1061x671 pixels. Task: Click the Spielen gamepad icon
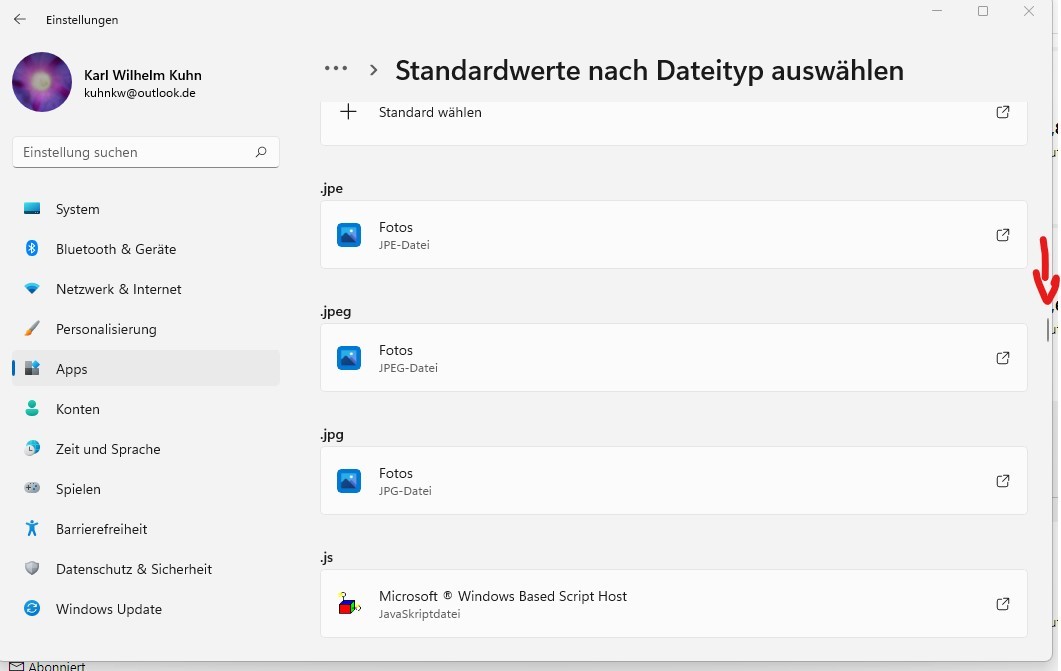pyautogui.click(x=32, y=488)
